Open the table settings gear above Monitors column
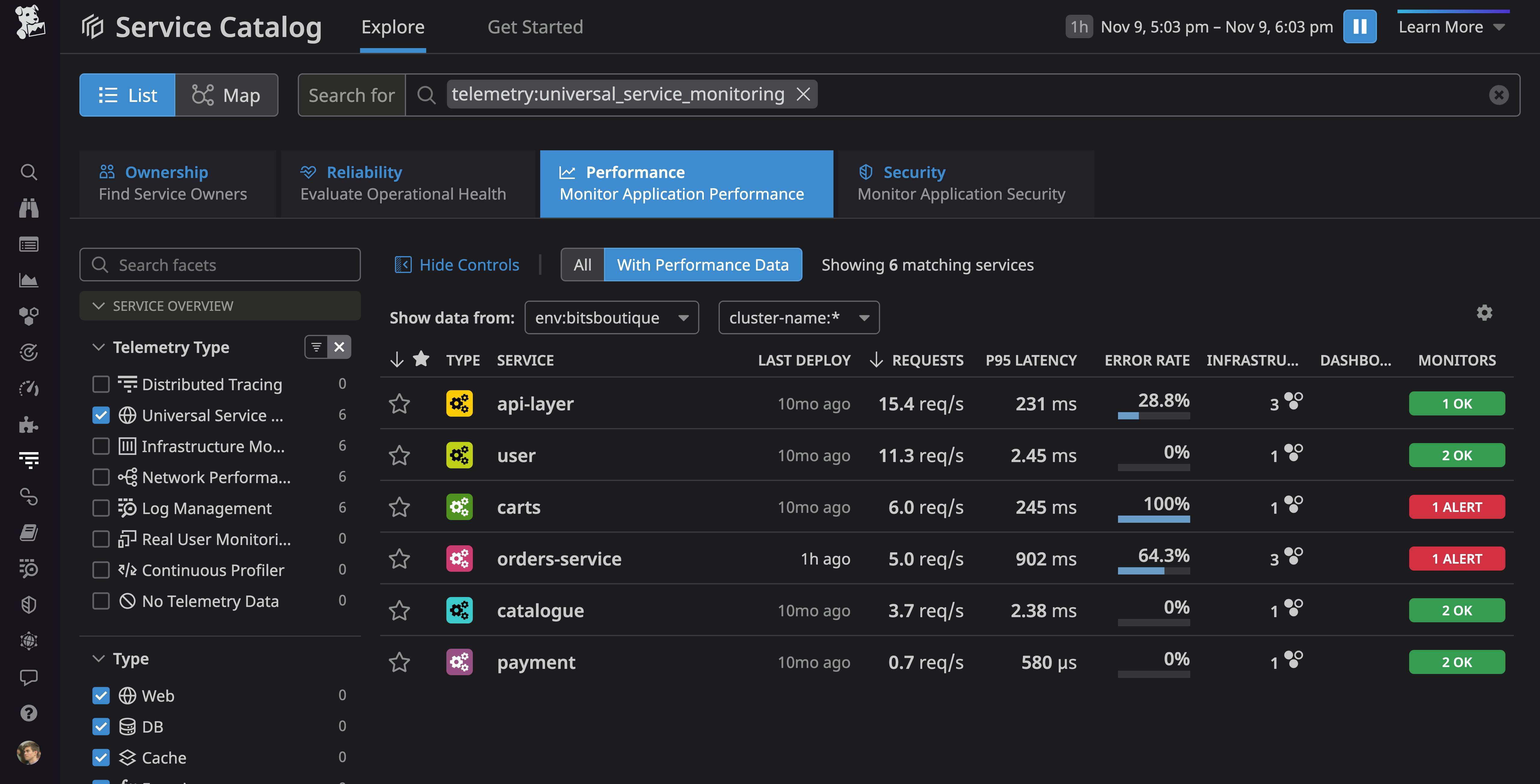The image size is (1540, 784). click(x=1485, y=313)
